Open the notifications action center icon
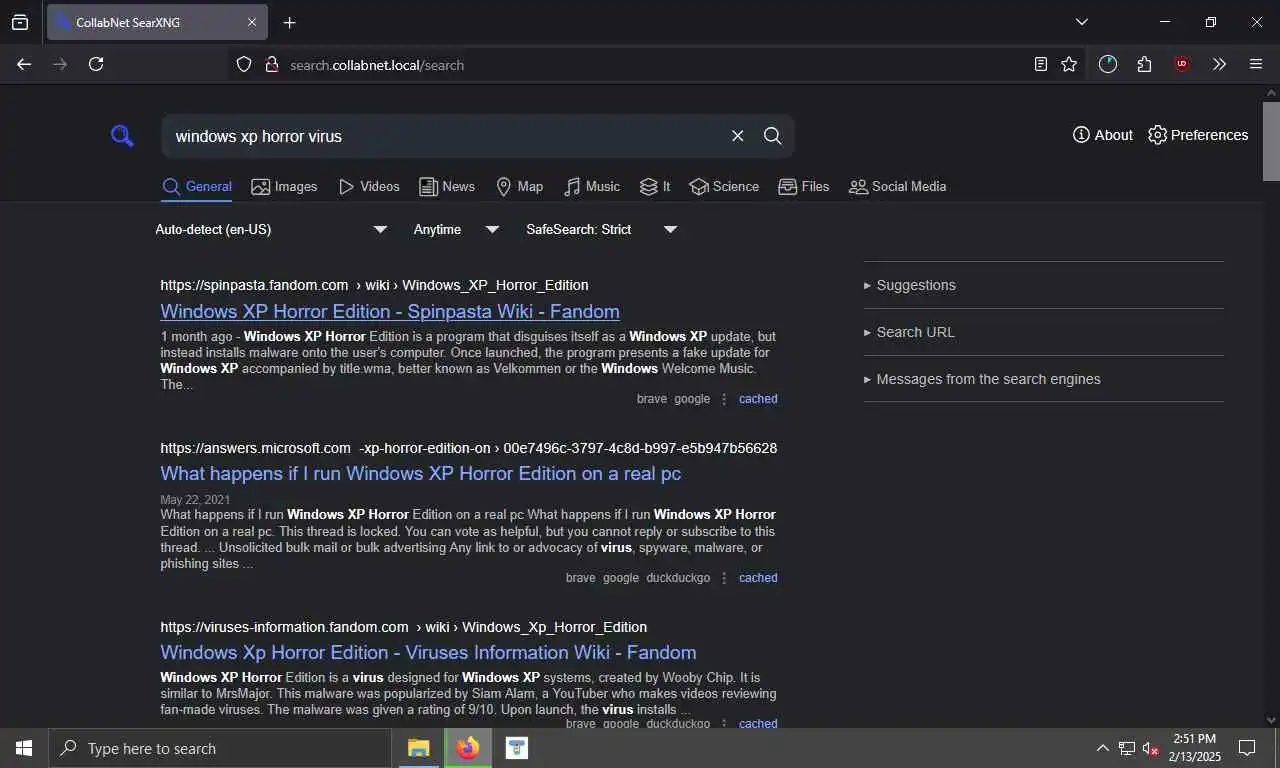This screenshot has height=768, width=1280. [1247, 748]
